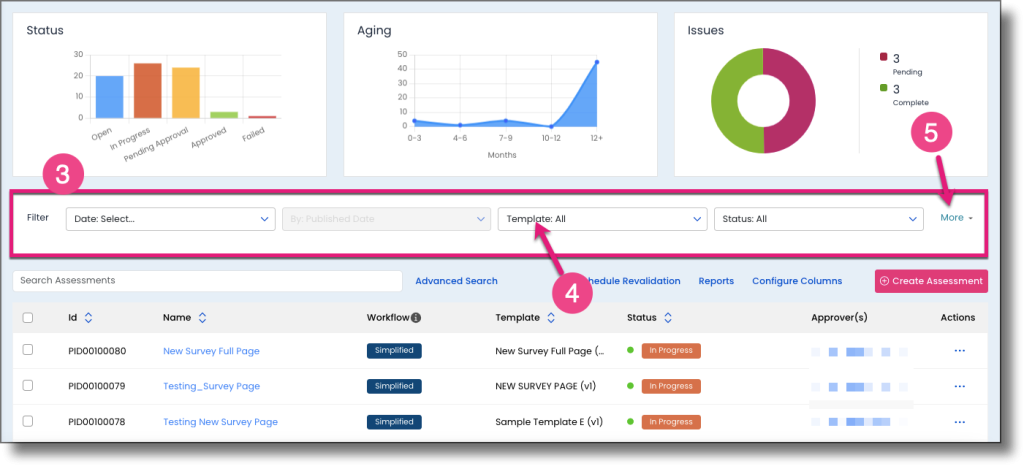This screenshot has width=1024, height=466.
Task: Click the PID00100079 id cell
Action: [x=97, y=386]
